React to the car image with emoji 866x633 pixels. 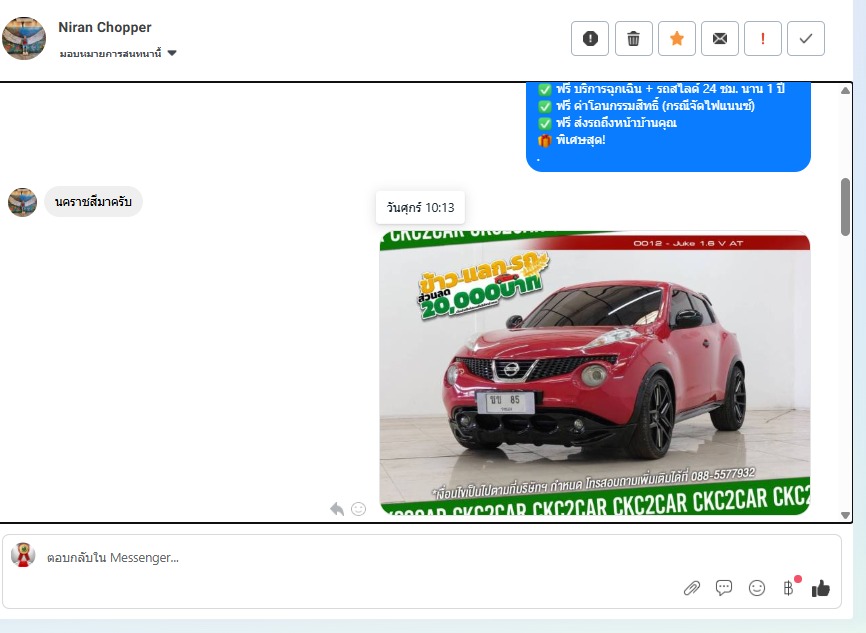tap(358, 509)
